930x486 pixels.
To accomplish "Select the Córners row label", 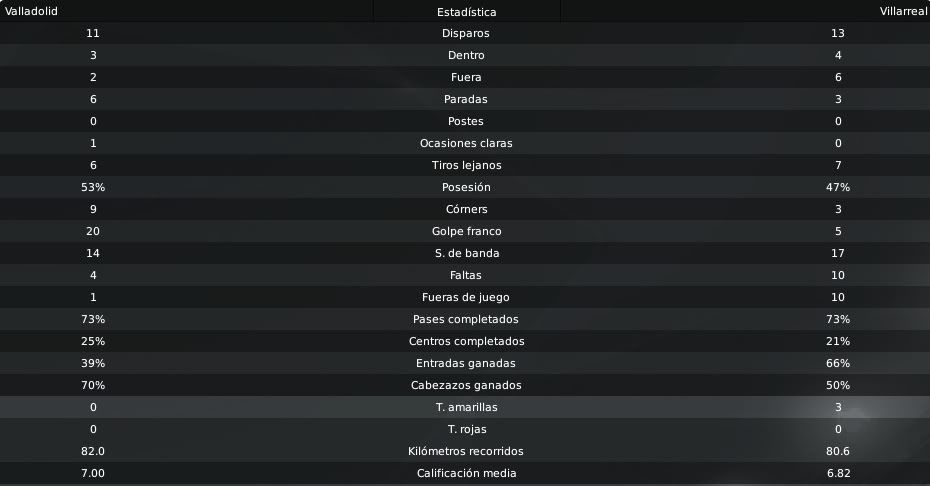I will point(466,209).
